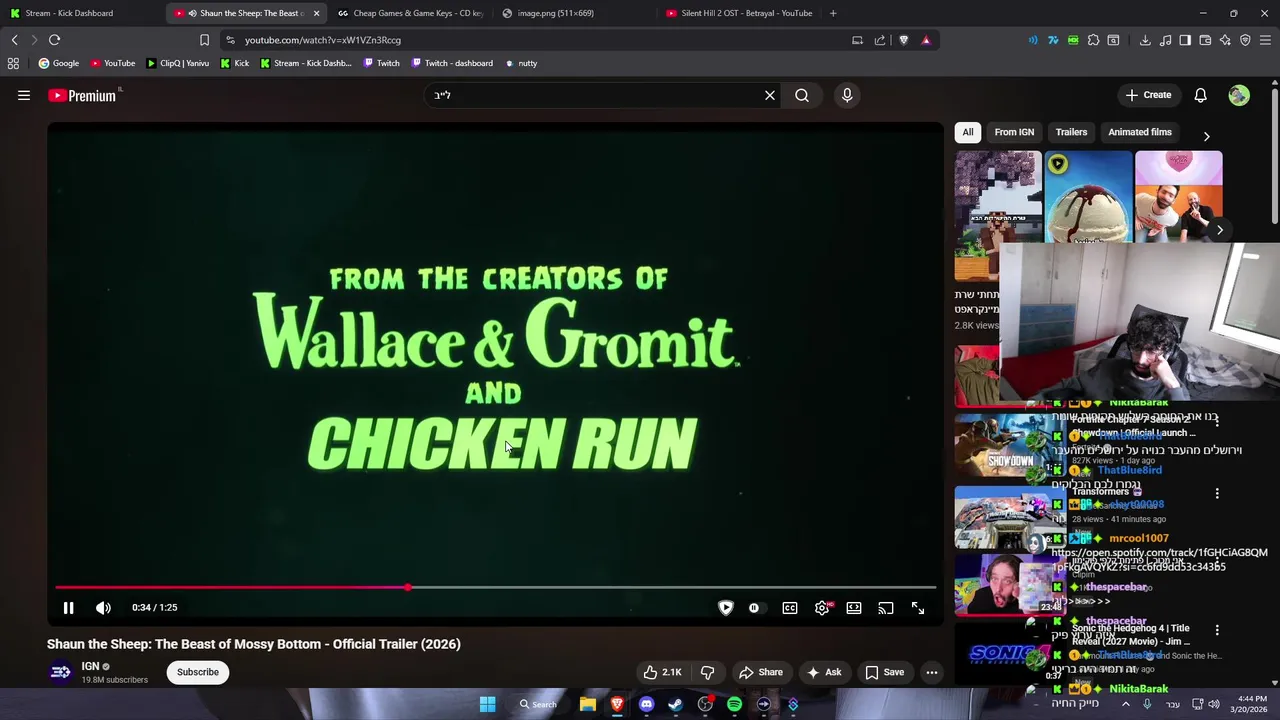Clear the YouTube search box text

(x=770, y=95)
